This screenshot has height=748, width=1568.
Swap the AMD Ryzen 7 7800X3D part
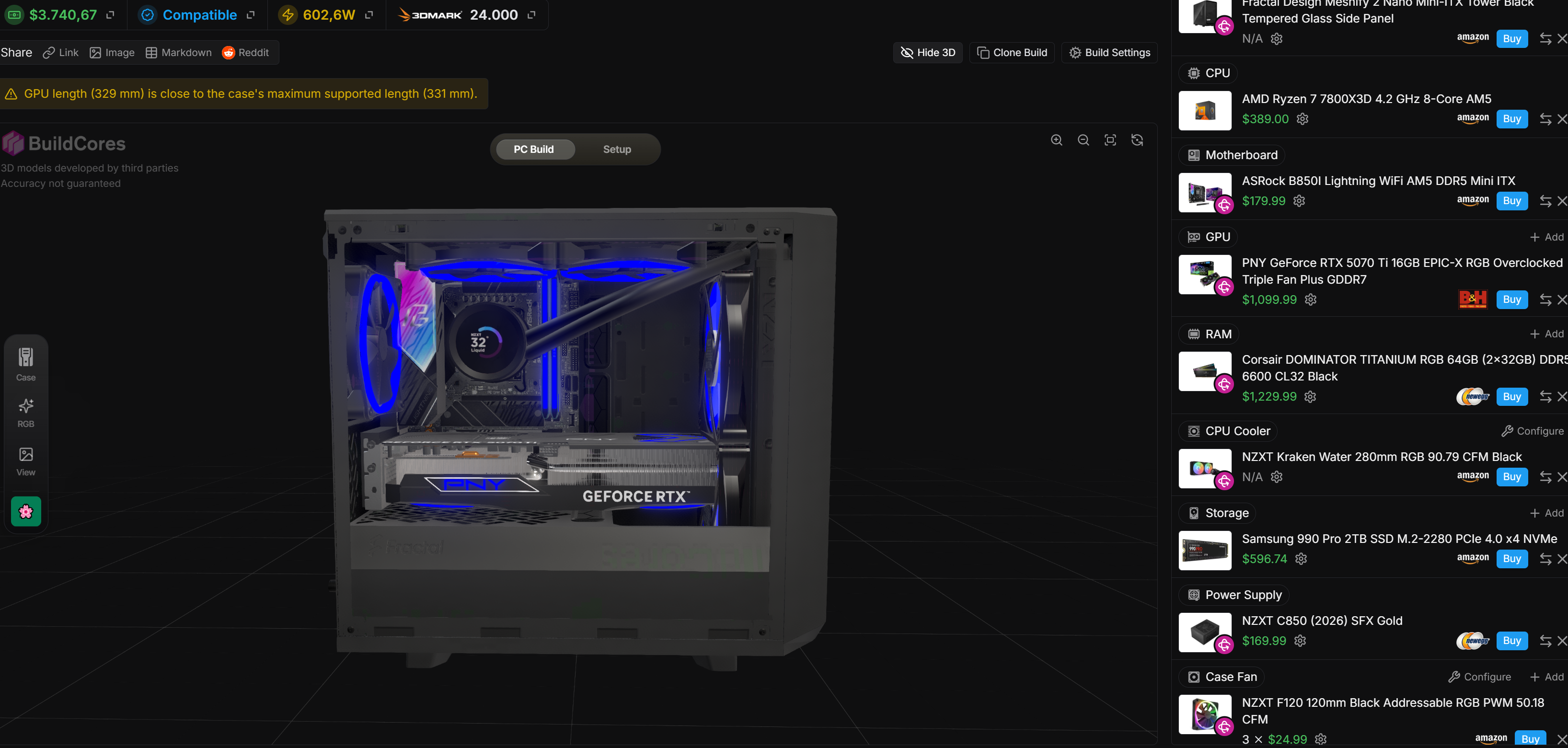coord(1545,119)
